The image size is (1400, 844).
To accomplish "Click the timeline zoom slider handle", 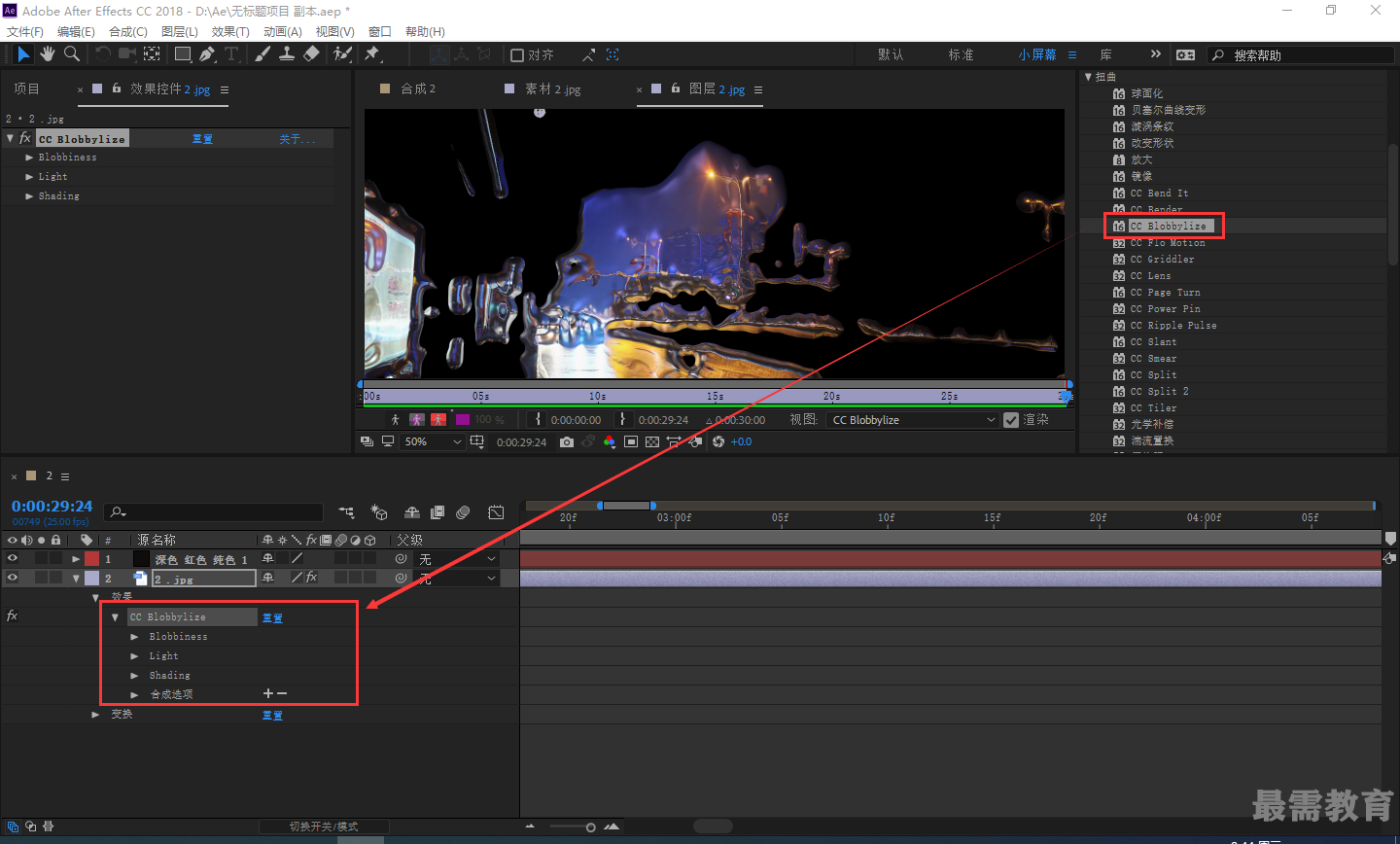I will click(590, 827).
